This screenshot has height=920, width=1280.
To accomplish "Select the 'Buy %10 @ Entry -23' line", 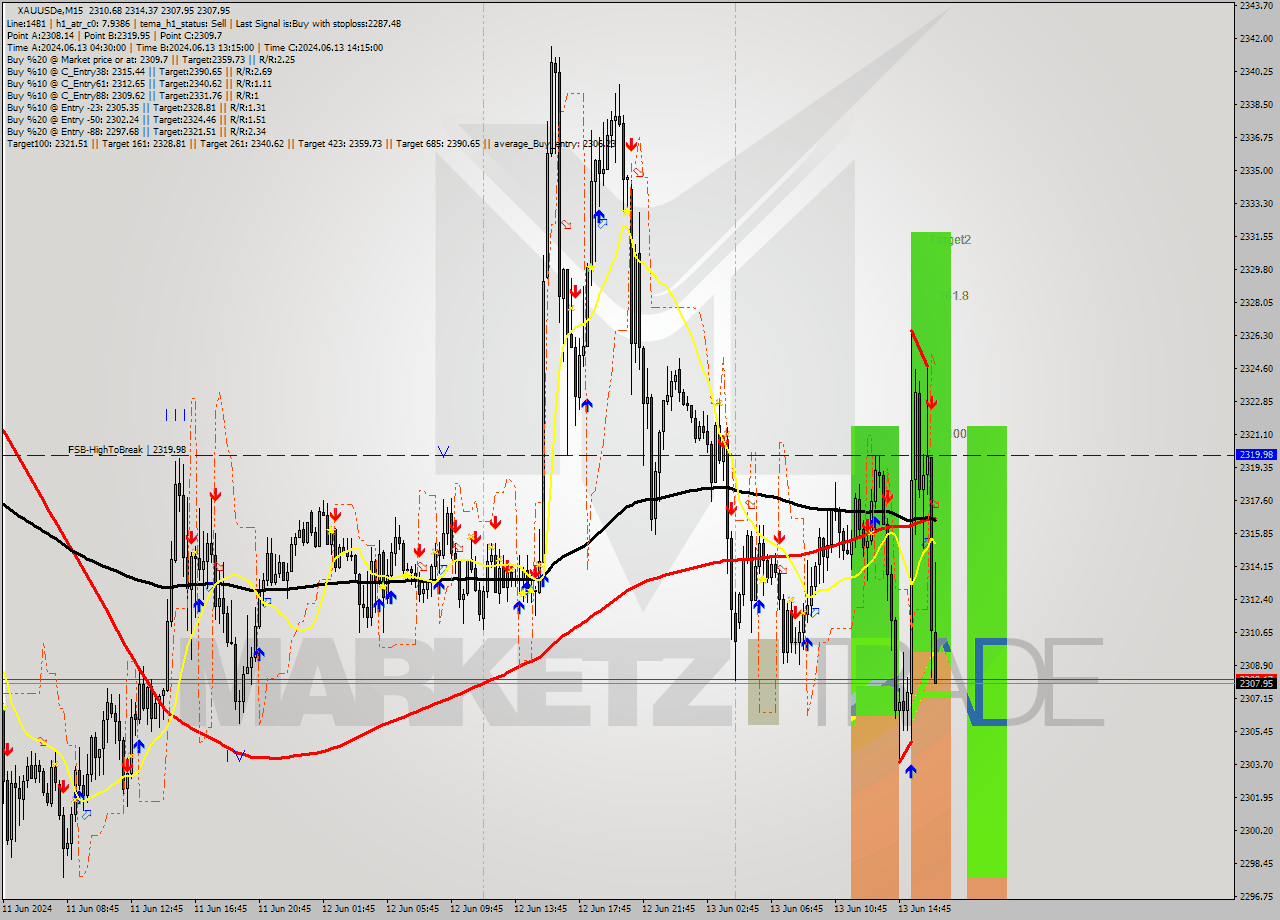I will tap(136, 107).
